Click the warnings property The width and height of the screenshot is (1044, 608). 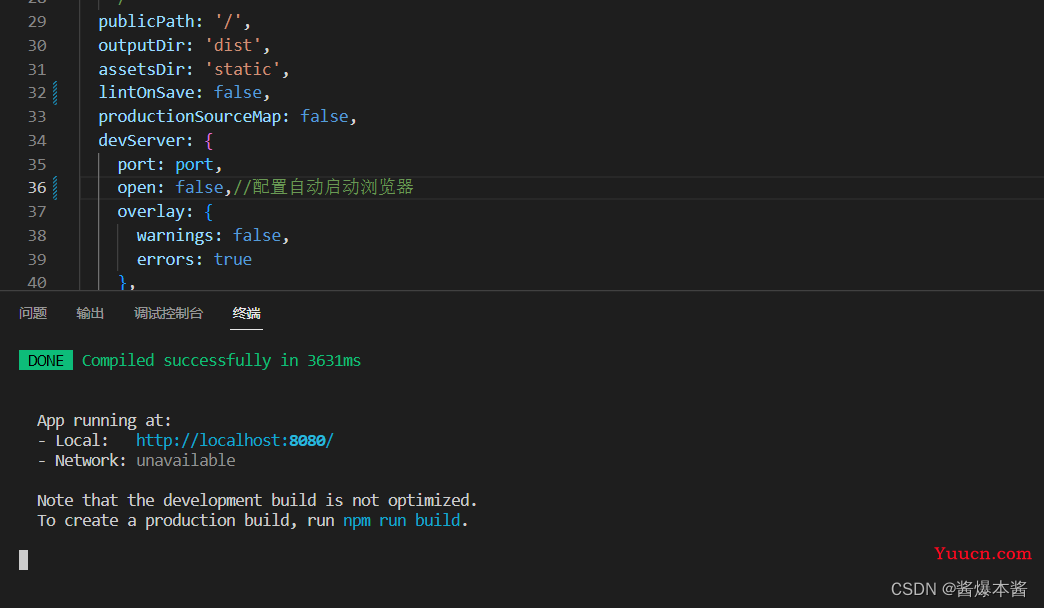coord(175,236)
